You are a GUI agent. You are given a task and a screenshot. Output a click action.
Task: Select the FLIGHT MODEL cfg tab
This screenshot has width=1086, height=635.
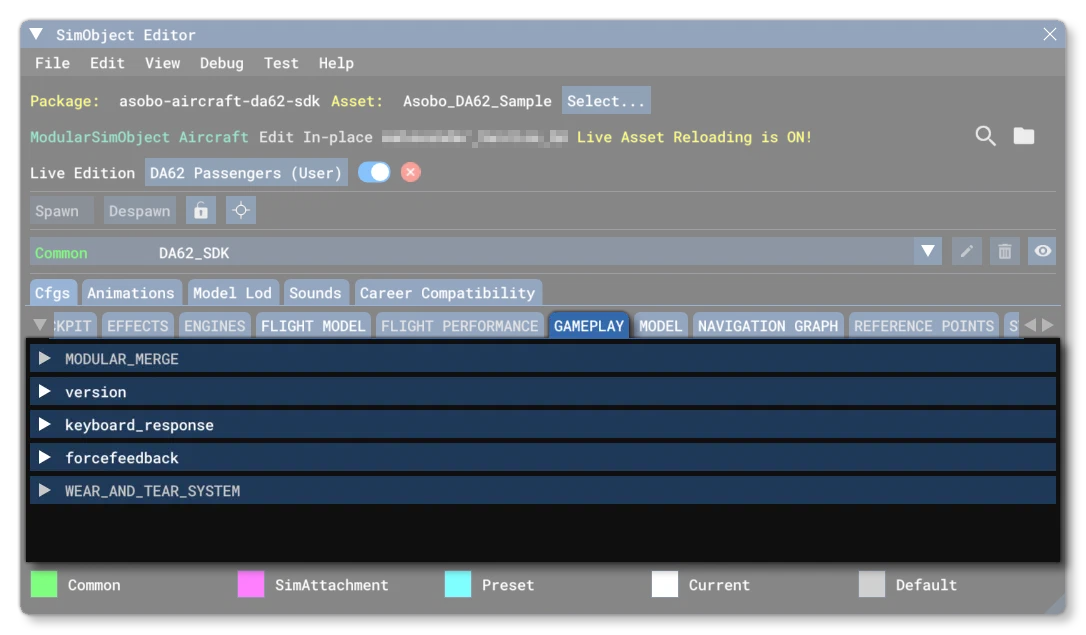pyautogui.click(x=313, y=325)
